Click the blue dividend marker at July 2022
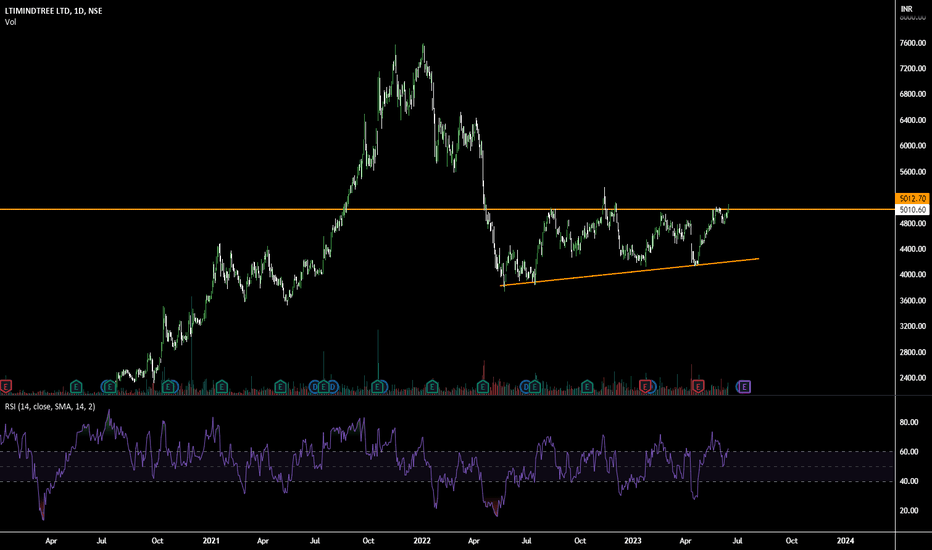 (x=525, y=387)
